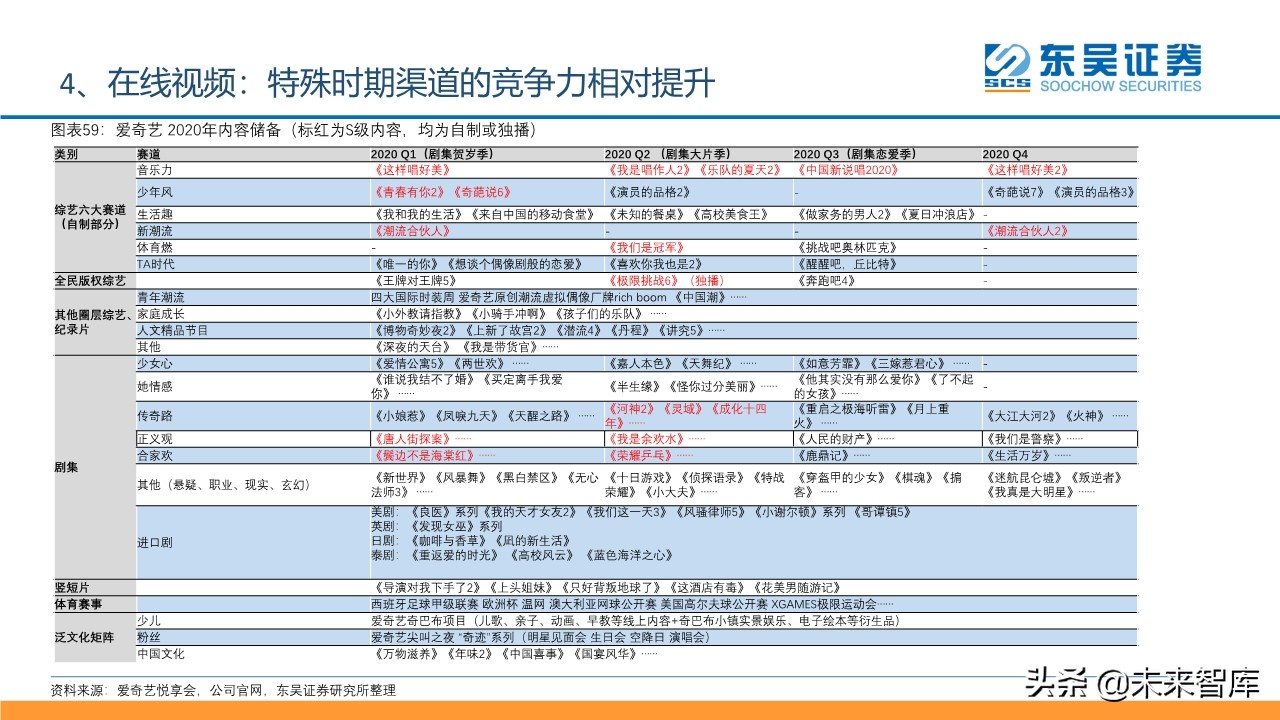Image resolution: width=1280 pixels, height=720 pixels.
Task: Select the 《大江大河2》《火神》cell
Action: (x=1057, y=415)
